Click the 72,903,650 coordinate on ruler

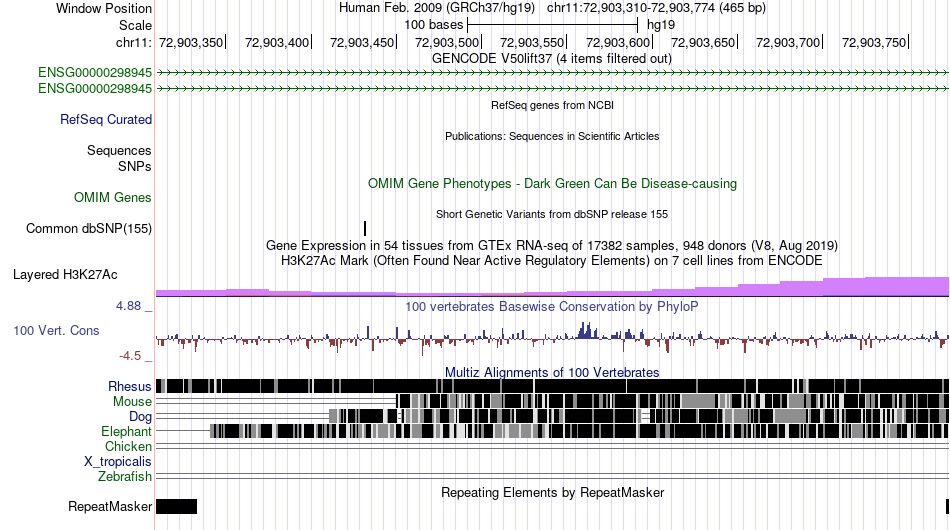point(703,42)
